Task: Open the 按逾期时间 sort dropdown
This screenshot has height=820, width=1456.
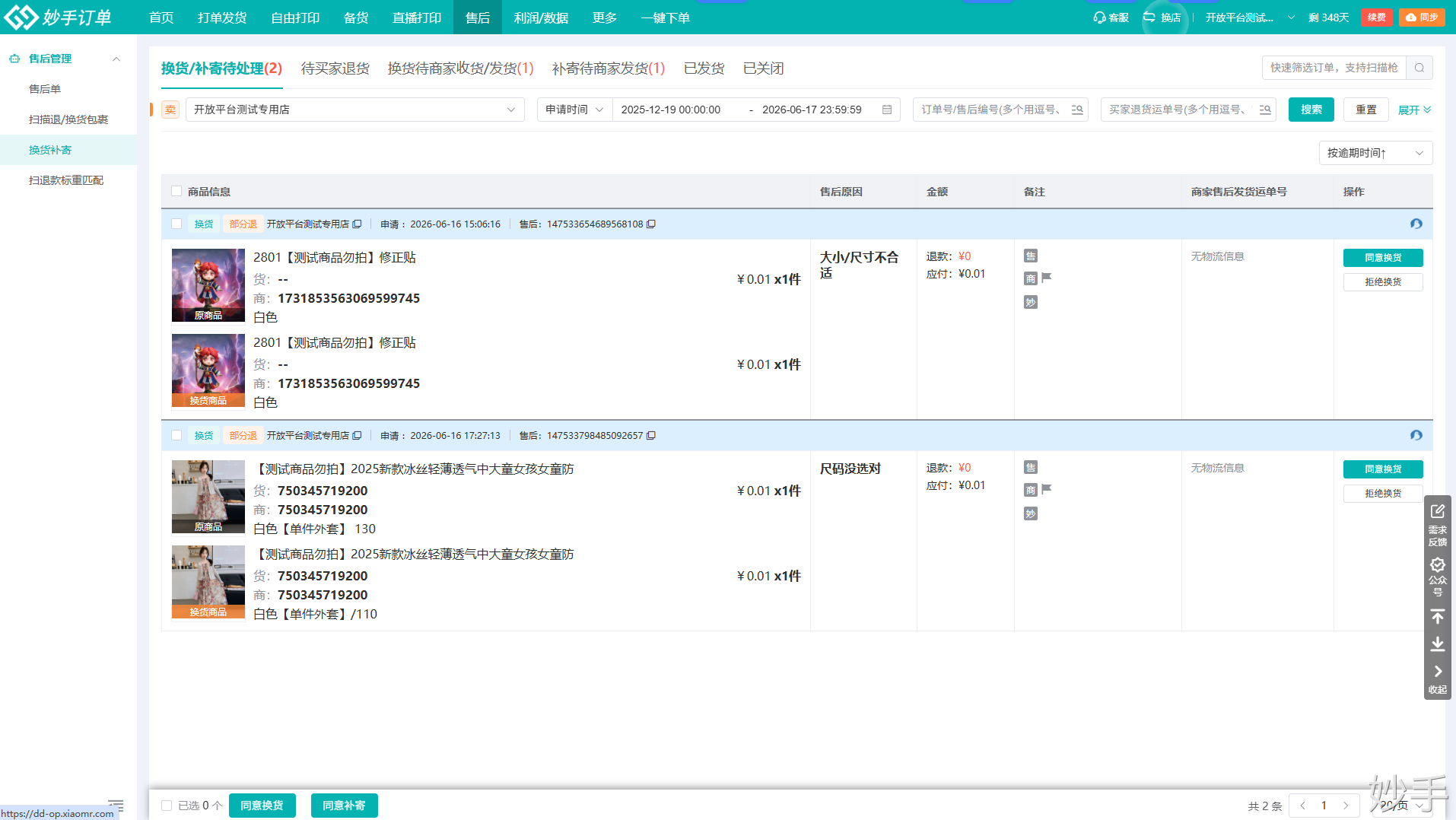Action: [x=1375, y=153]
